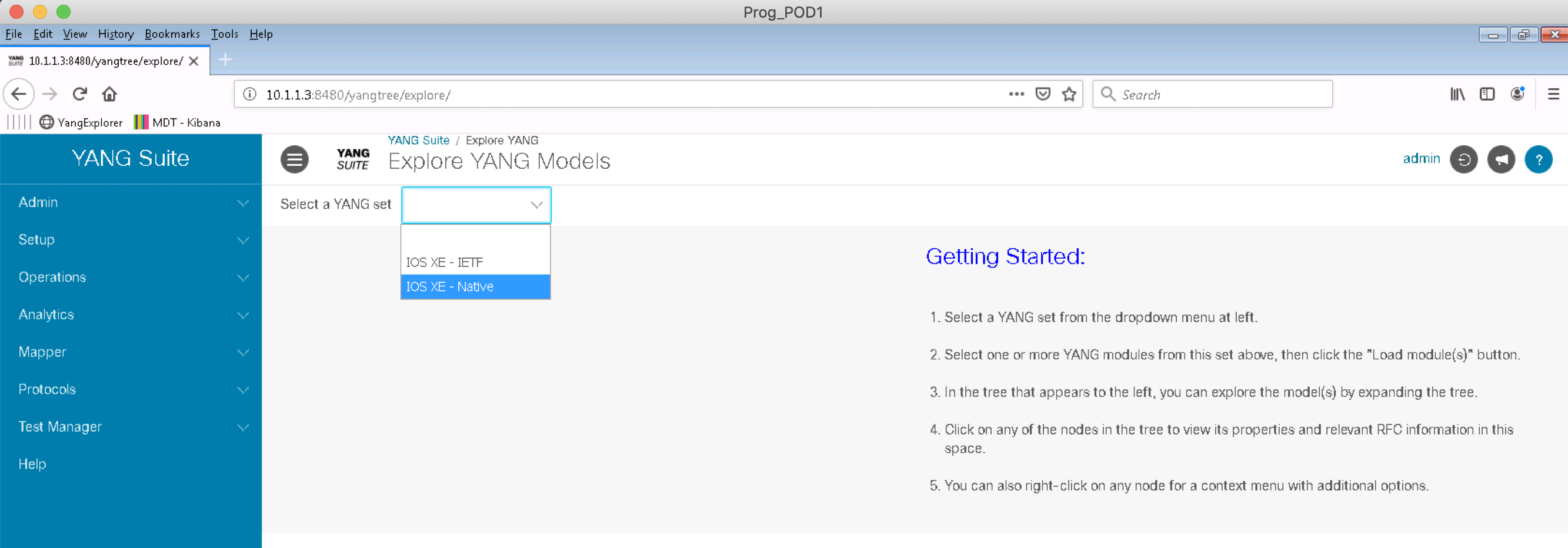The height and width of the screenshot is (548, 1568).
Task: Choose IOS XE - Native from the list
Action: [x=475, y=286]
